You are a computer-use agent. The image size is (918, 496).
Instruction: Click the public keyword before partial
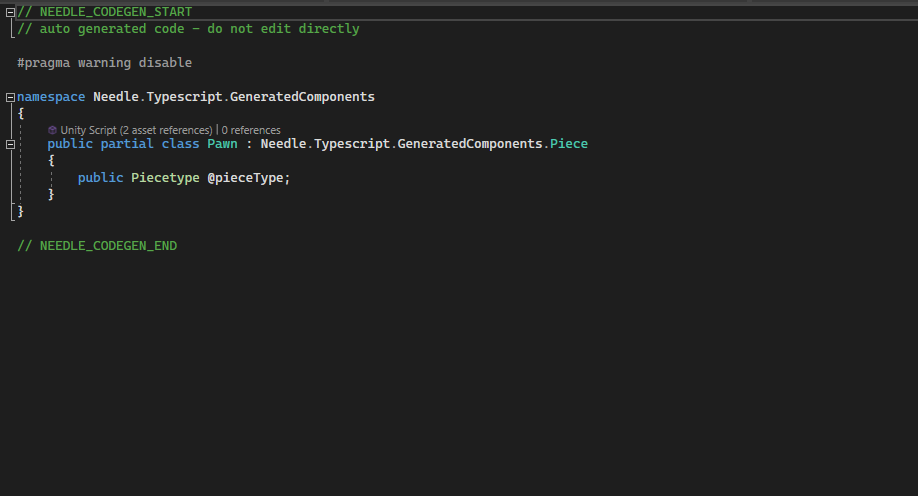tap(70, 144)
